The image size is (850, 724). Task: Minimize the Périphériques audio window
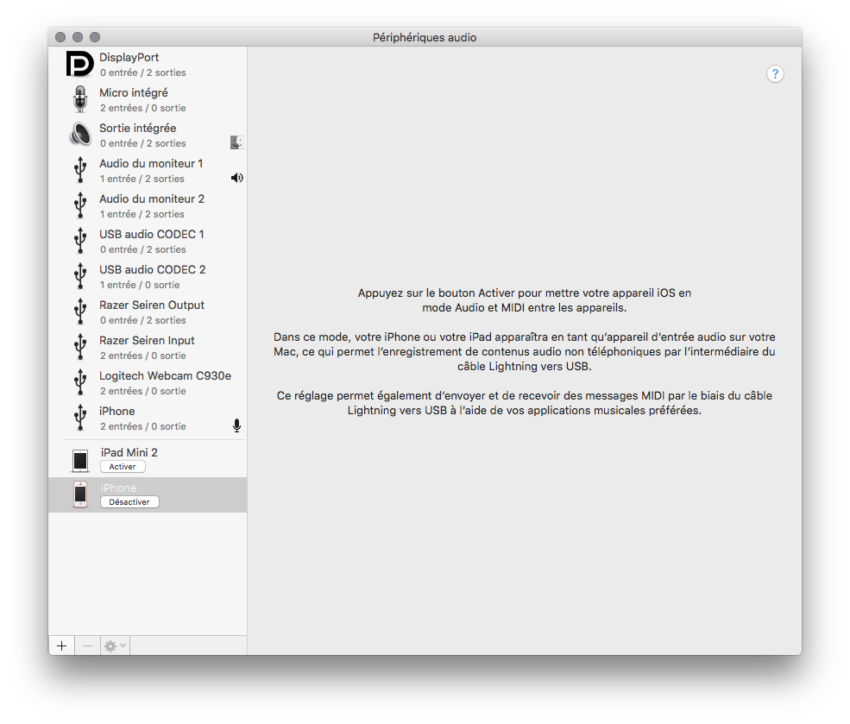[x=78, y=37]
